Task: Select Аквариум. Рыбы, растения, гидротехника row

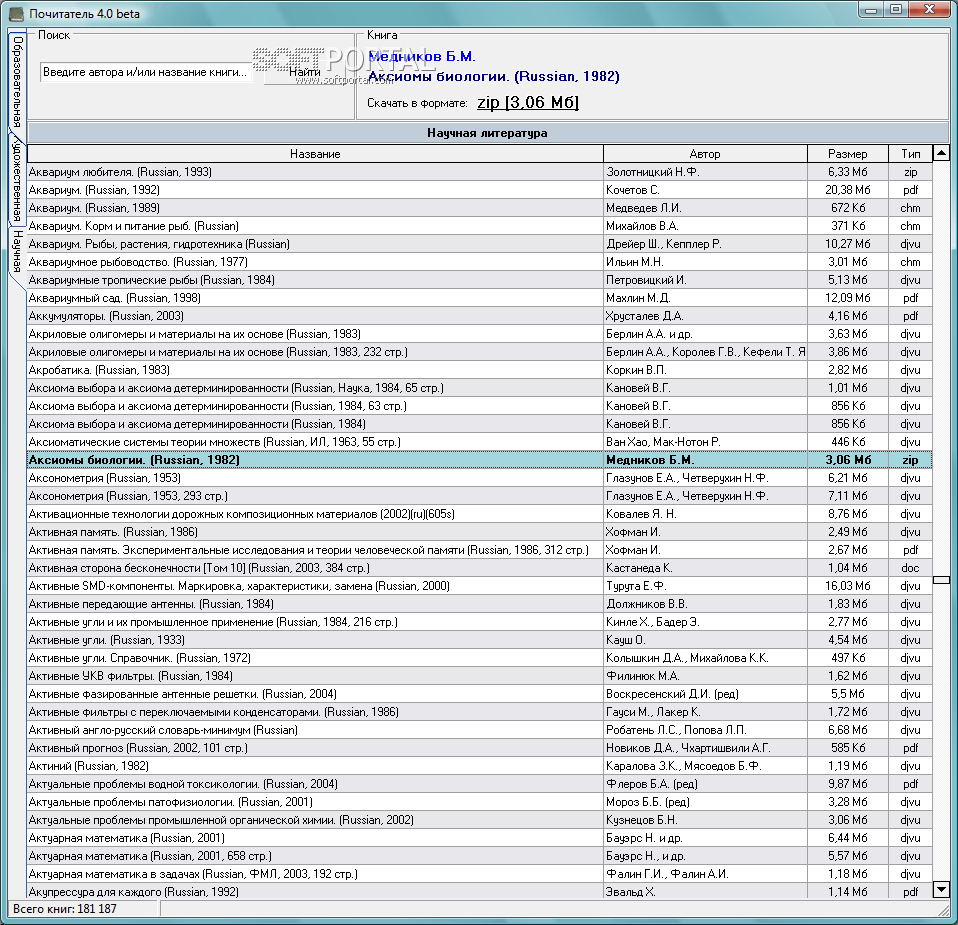Action: click(x=480, y=244)
